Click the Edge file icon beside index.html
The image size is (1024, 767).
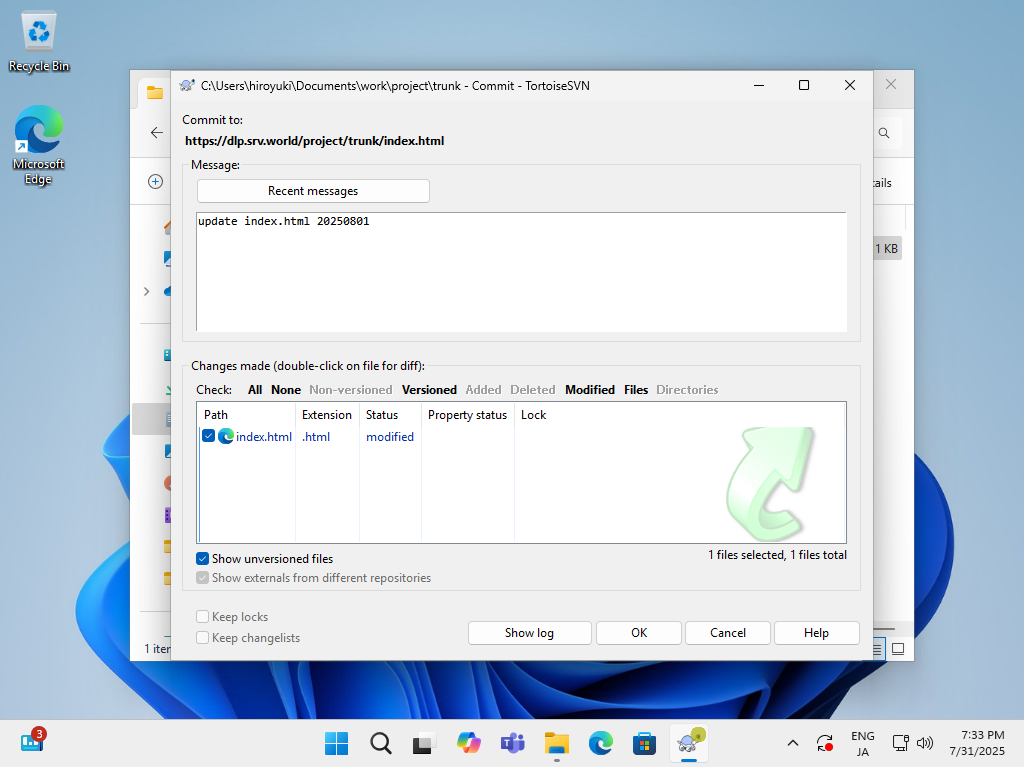click(x=226, y=436)
